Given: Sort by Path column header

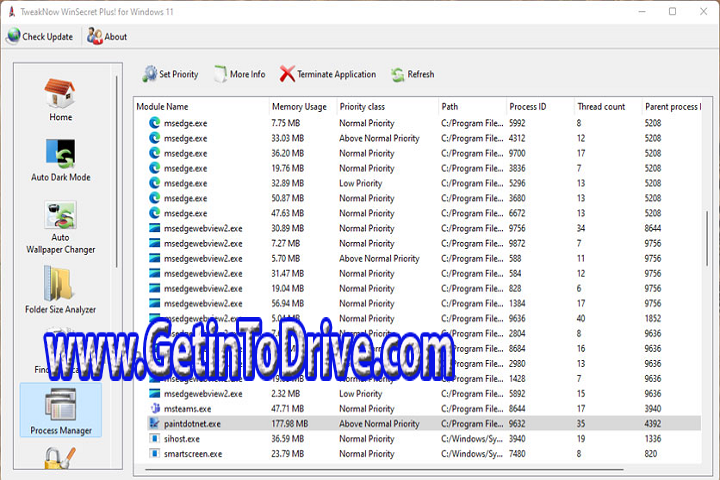Looking at the screenshot, I should coord(472,107).
